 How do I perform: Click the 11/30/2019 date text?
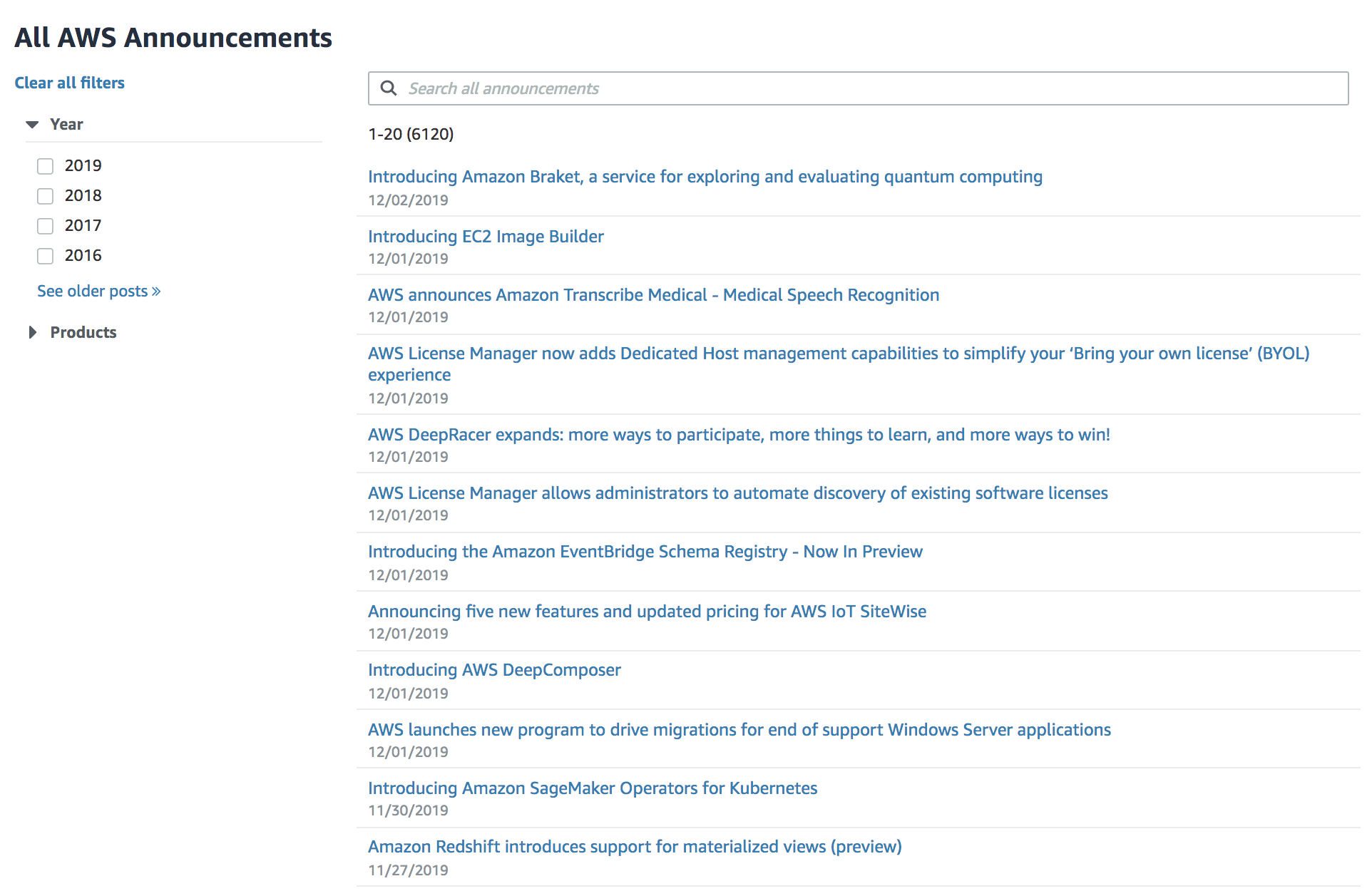coord(408,810)
